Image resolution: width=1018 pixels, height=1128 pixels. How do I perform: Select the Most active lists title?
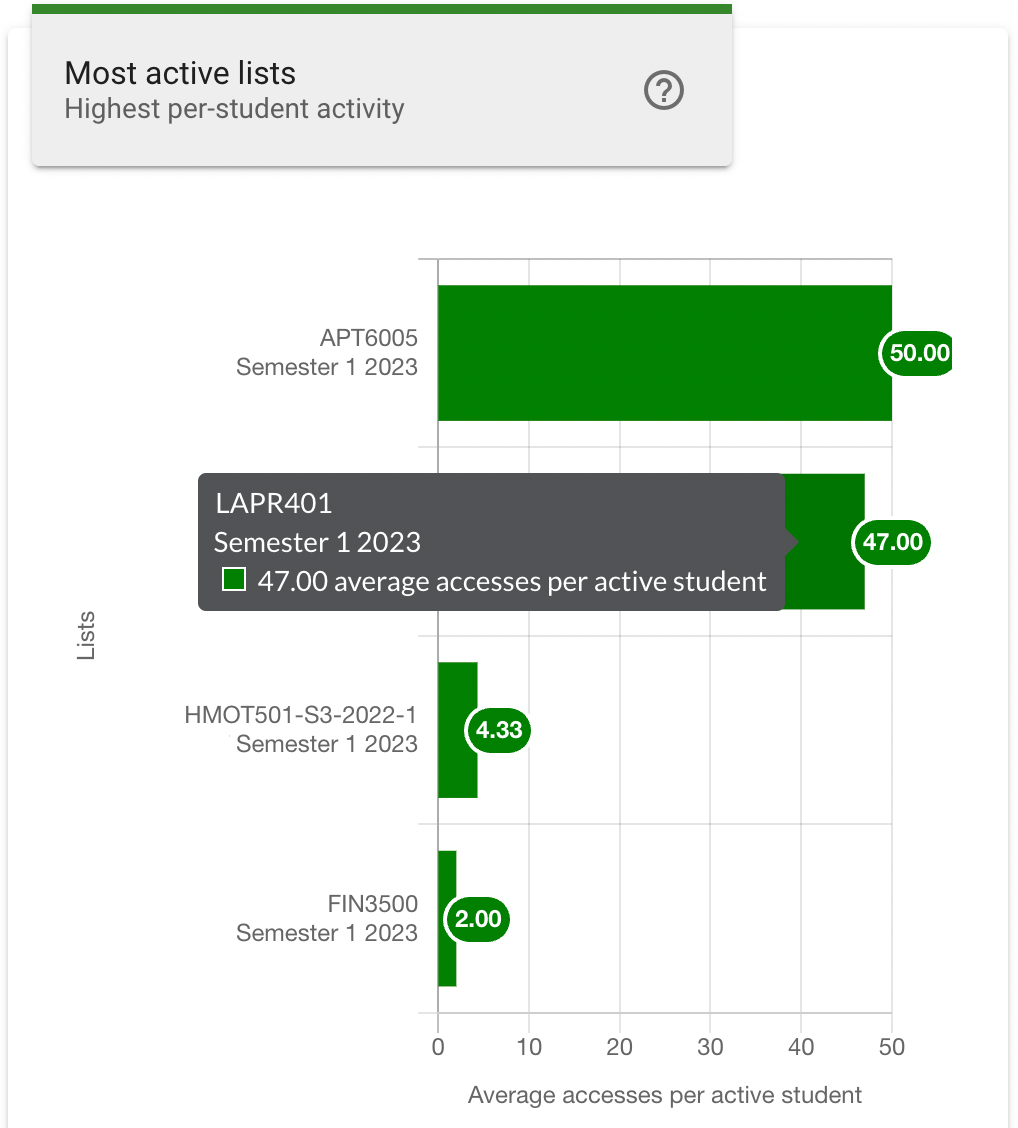click(178, 73)
